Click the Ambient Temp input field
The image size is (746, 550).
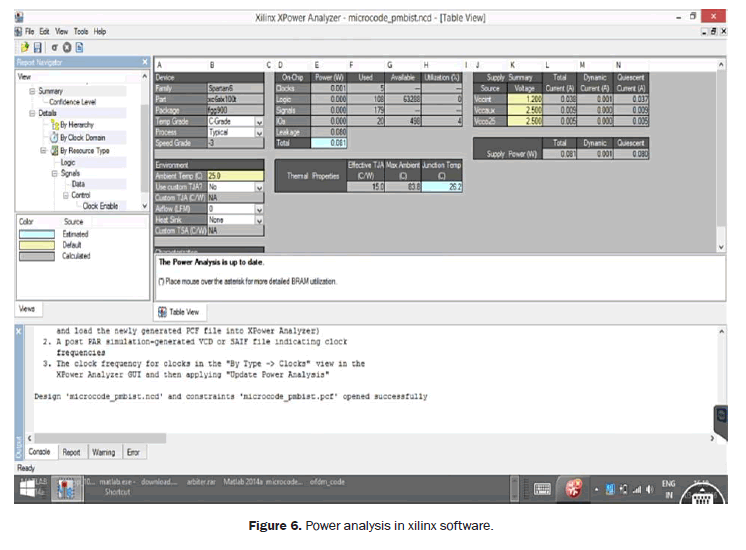[x=231, y=175]
